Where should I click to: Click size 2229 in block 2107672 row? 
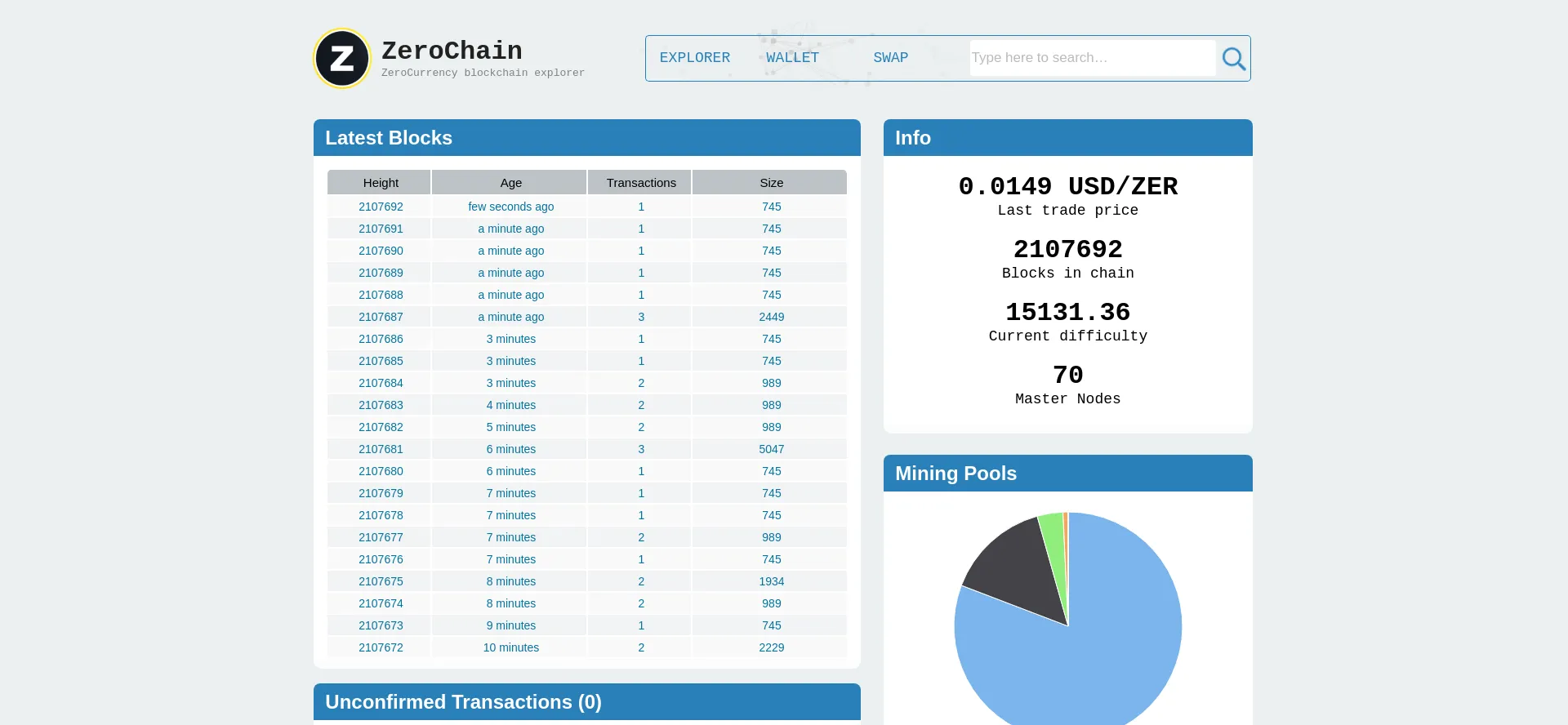pyautogui.click(x=772, y=647)
